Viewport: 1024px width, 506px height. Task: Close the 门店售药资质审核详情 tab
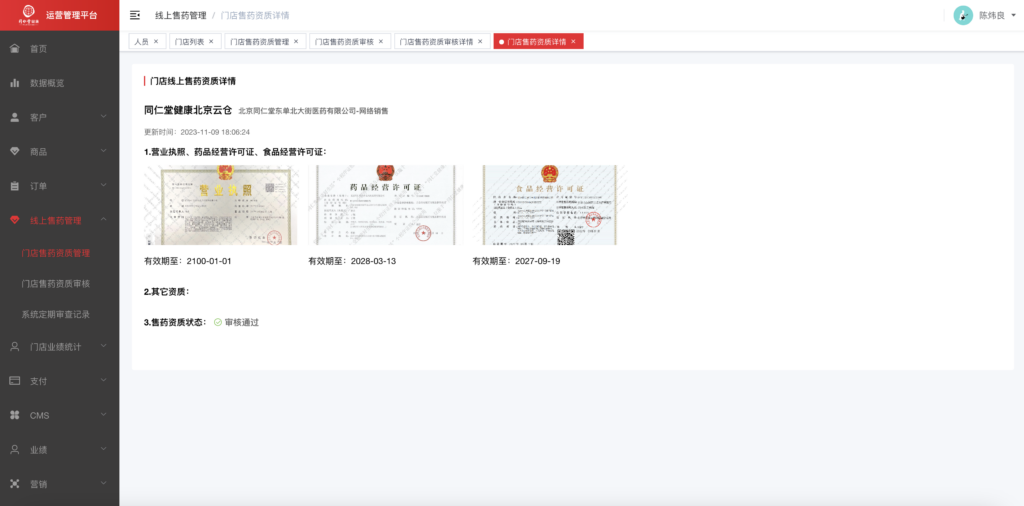480,41
